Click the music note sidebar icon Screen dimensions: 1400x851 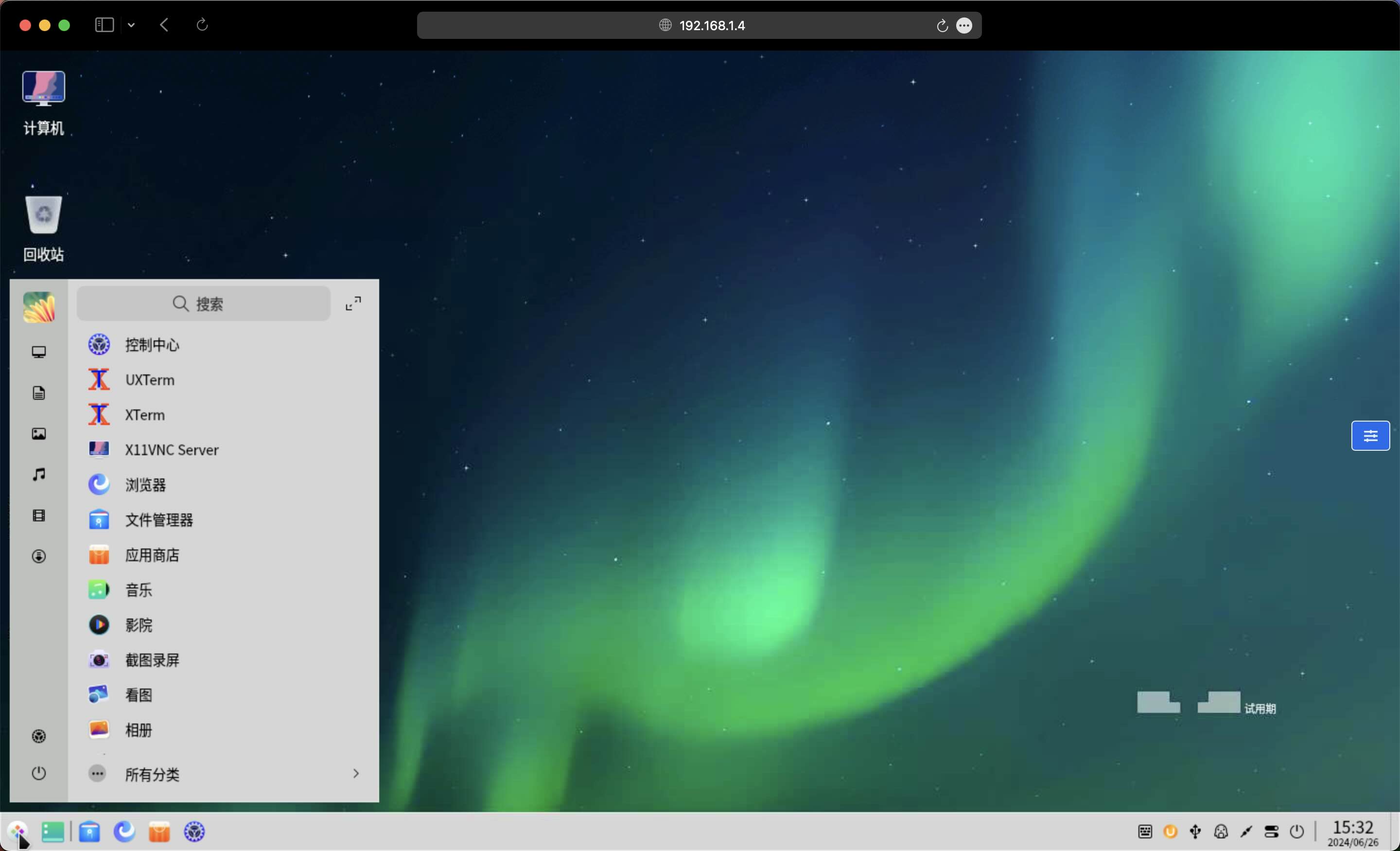click(x=38, y=474)
